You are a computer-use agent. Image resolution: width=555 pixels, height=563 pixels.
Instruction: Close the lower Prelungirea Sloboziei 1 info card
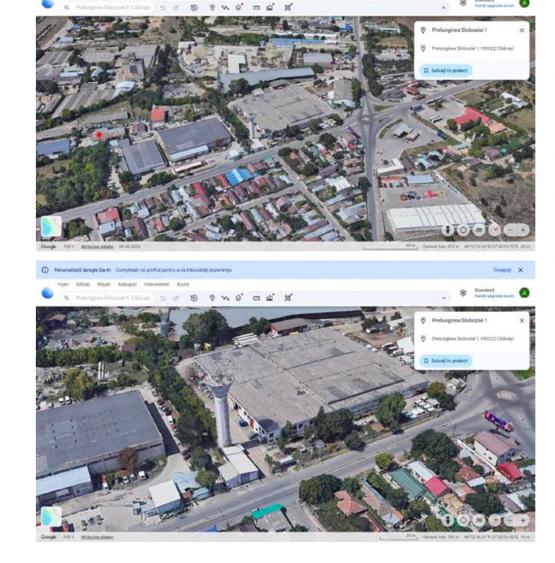click(522, 321)
